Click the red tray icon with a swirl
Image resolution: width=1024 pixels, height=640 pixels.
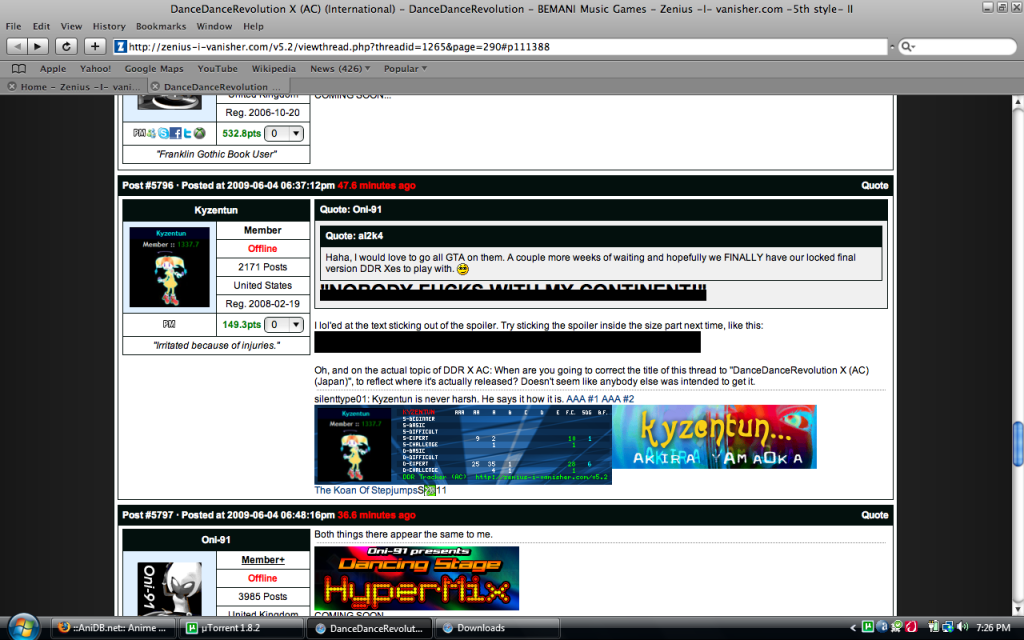click(x=912, y=627)
